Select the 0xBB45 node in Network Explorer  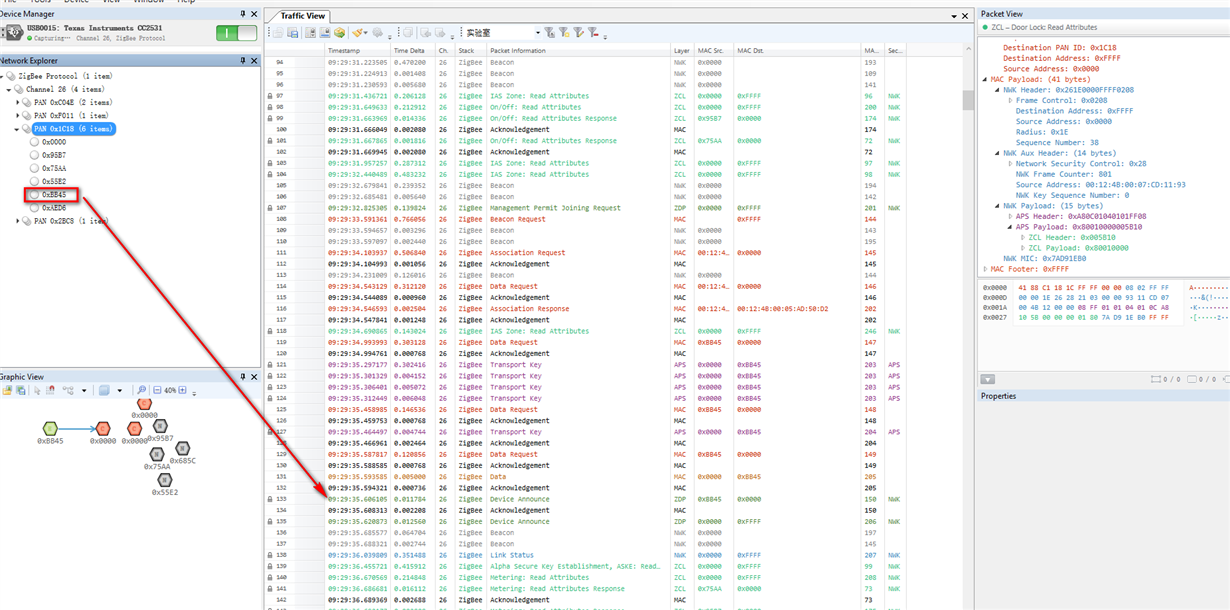[x=53, y=194]
